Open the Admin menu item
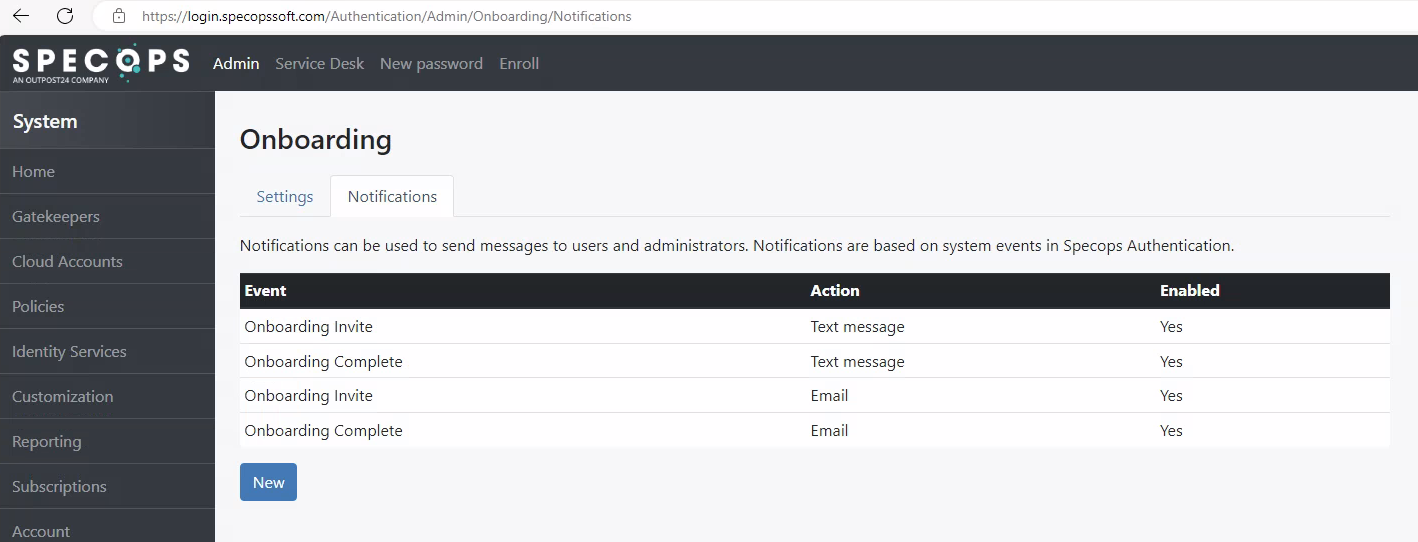Viewport: 1418px width, 542px height. pos(236,63)
